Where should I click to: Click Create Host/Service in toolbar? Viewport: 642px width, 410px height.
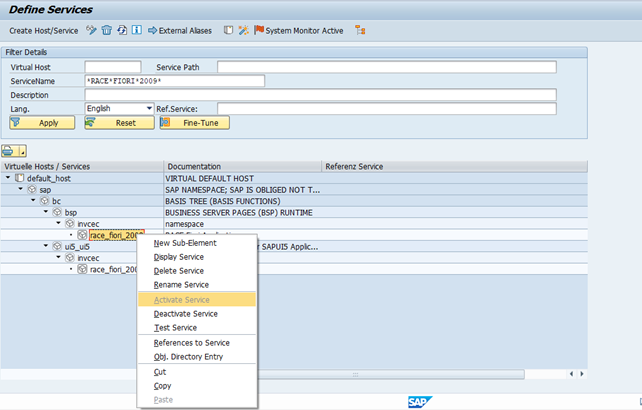coord(43,31)
